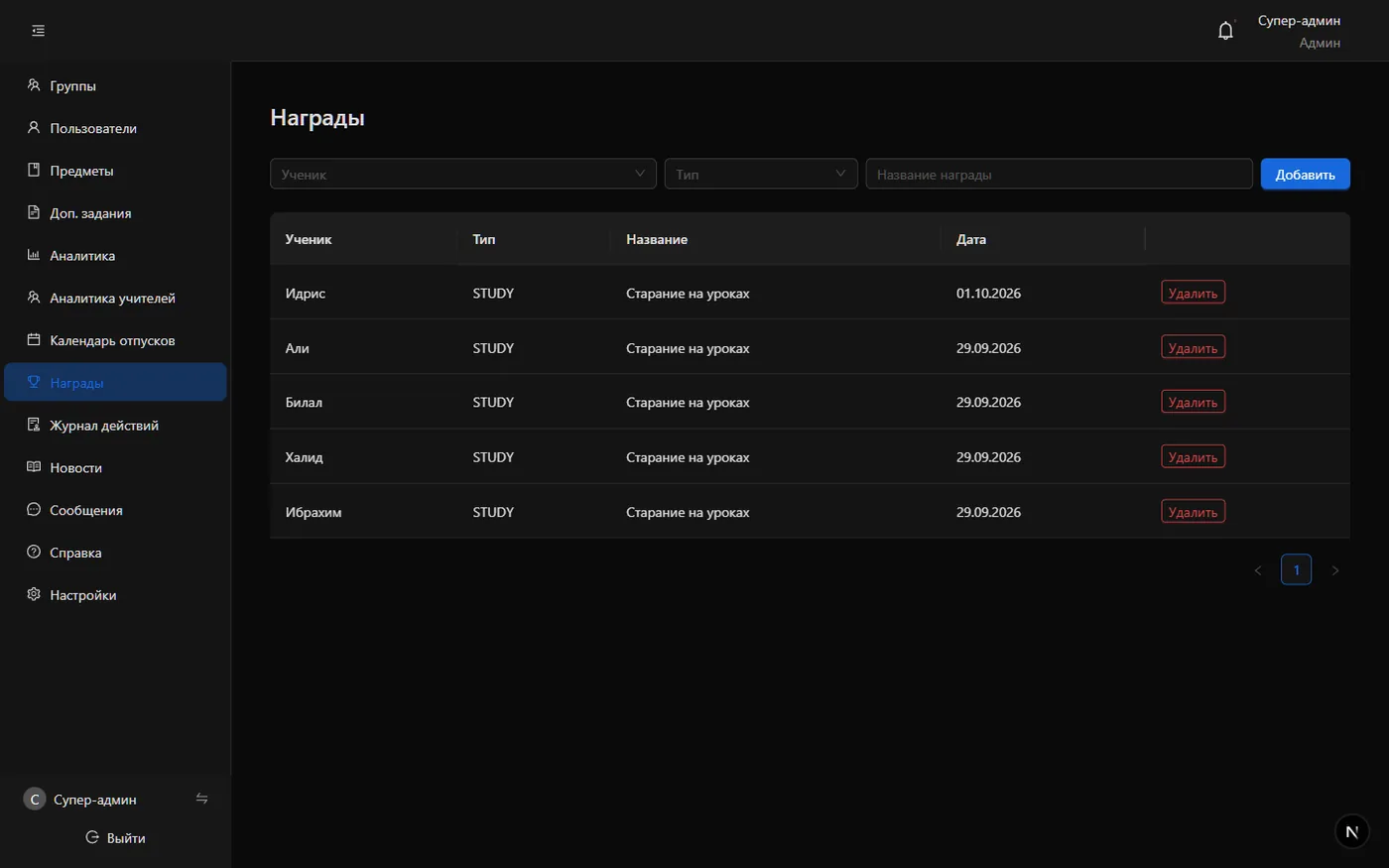Viewport: 1389px width, 868px height.
Task: Go to the previous page arrow
Action: (1258, 570)
